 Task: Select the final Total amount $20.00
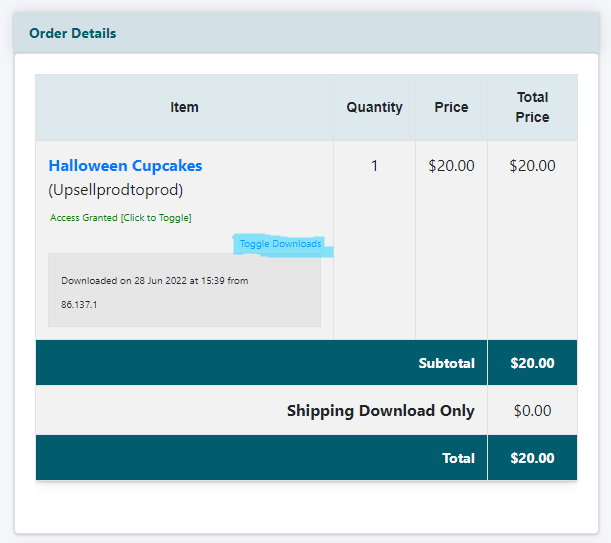coord(532,458)
